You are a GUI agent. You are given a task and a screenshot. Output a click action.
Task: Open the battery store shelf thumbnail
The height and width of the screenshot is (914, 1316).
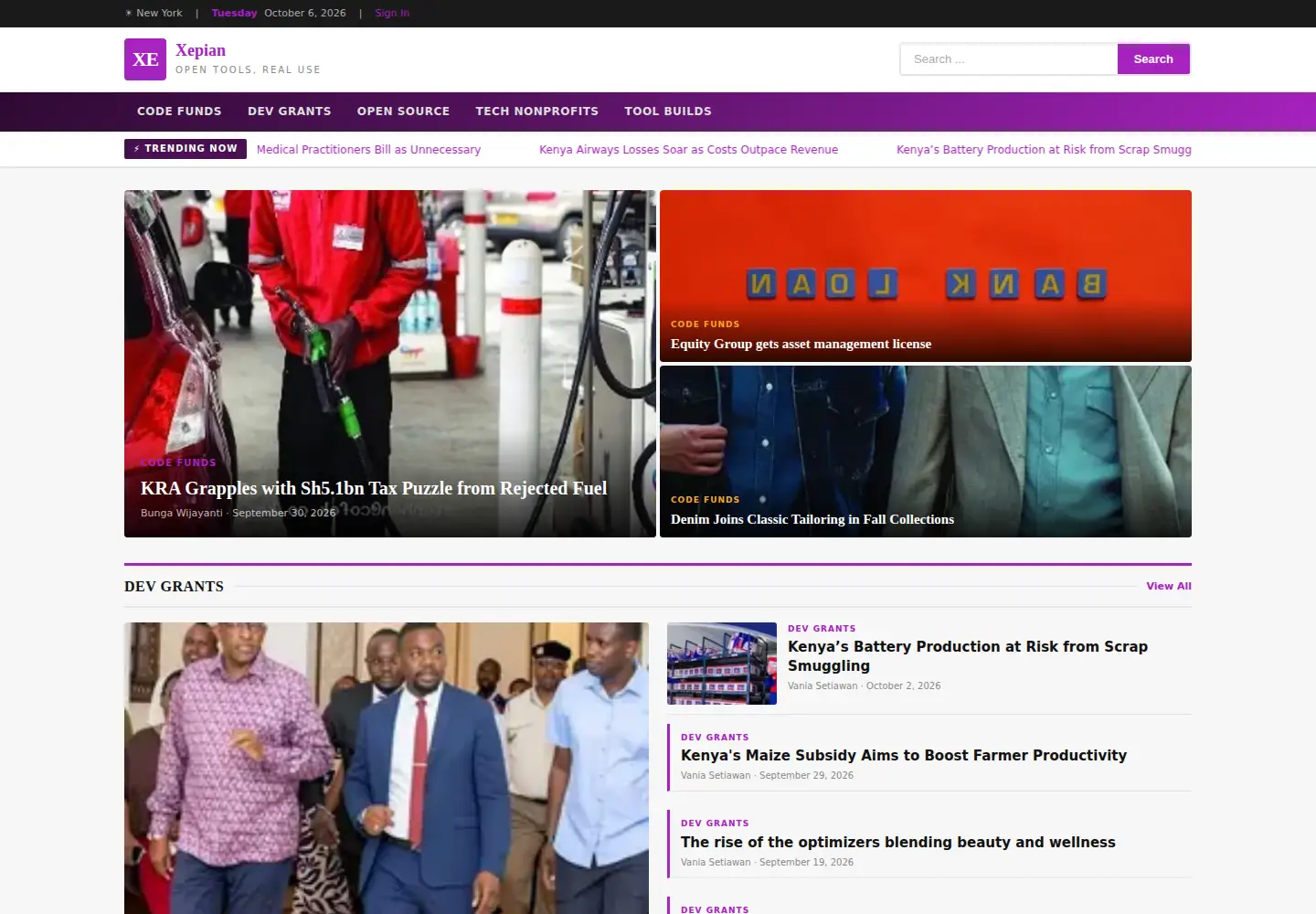(x=722, y=664)
